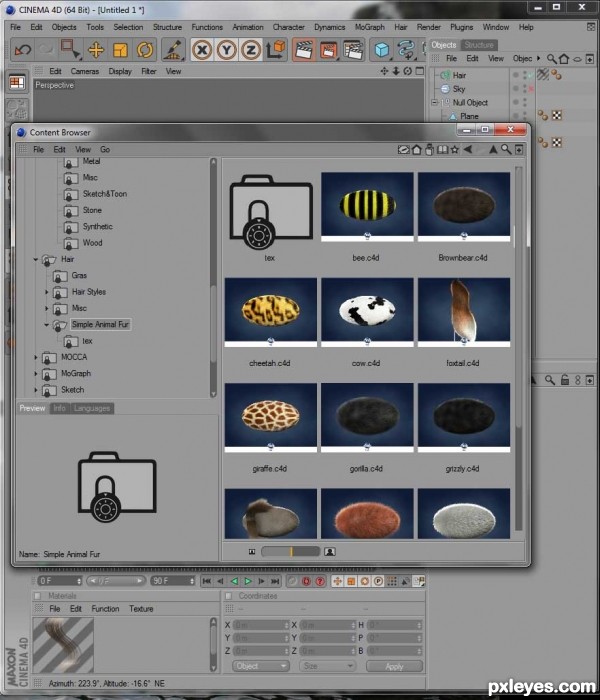
Task: Select the giraffe.c4d thumbnail
Action: point(271,417)
